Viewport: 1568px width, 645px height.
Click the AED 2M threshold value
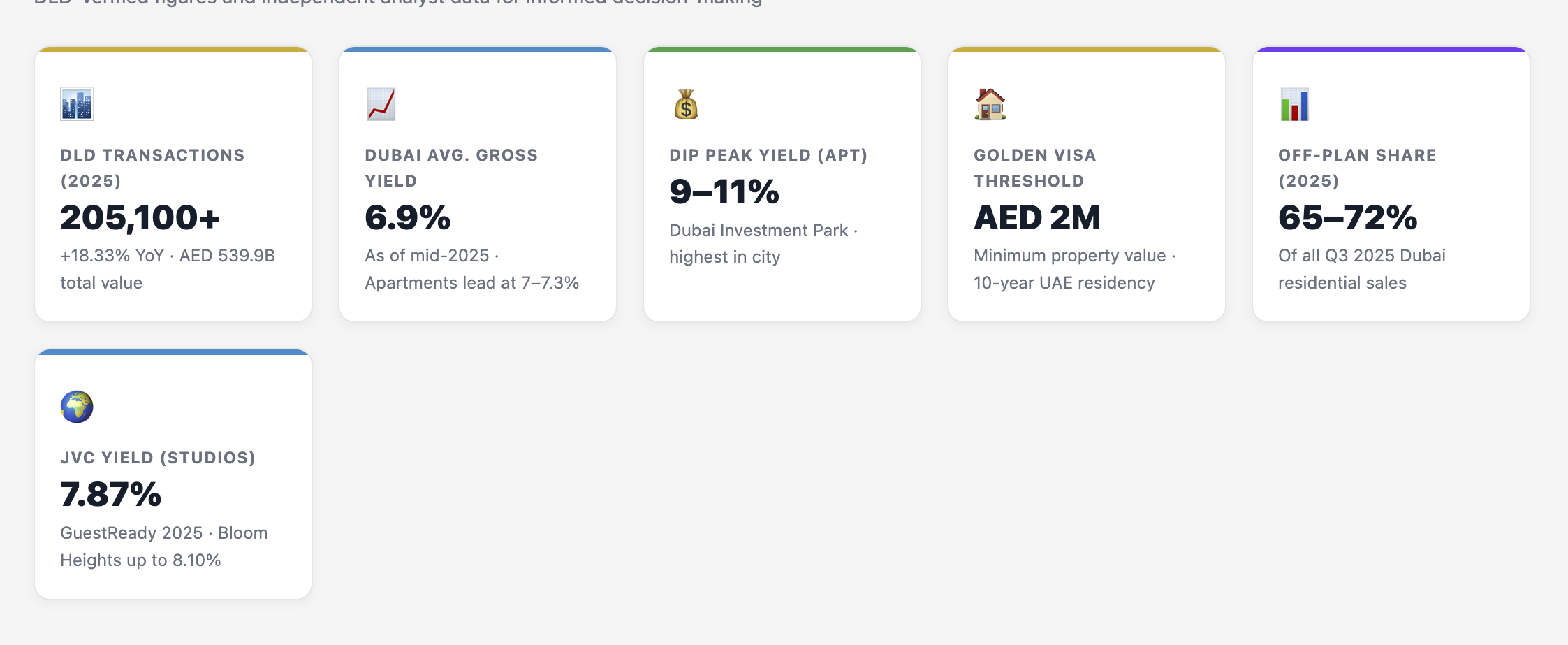pyautogui.click(x=1037, y=217)
